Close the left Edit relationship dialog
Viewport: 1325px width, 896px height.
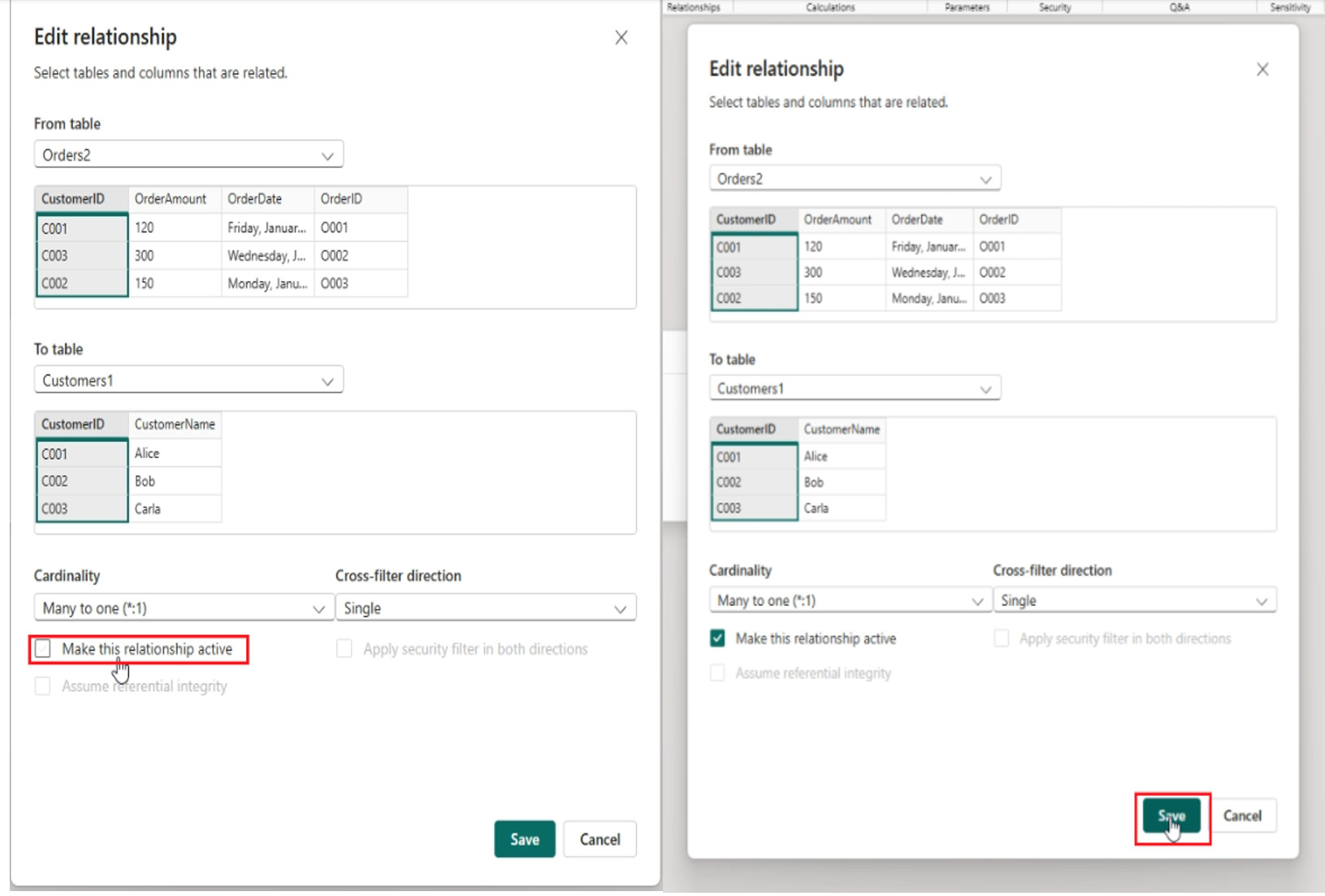click(x=621, y=38)
